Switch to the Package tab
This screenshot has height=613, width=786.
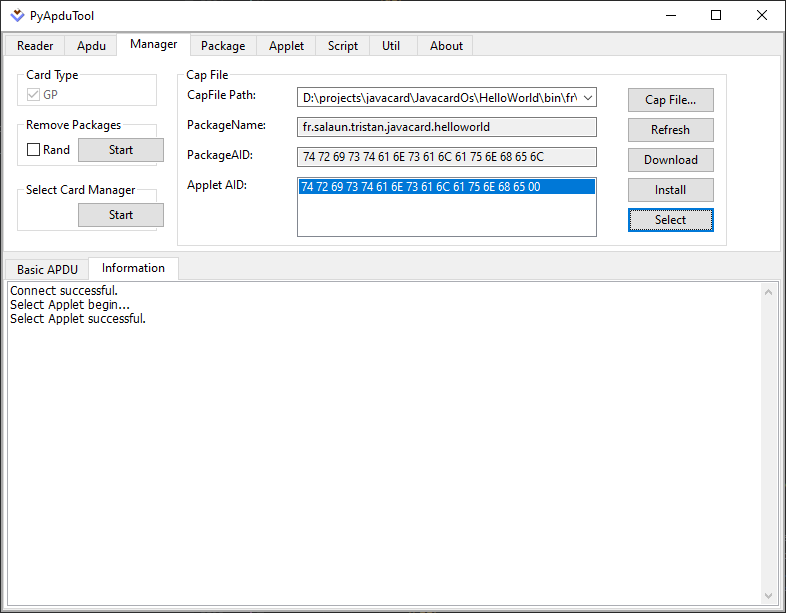click(x=223, y=46)
